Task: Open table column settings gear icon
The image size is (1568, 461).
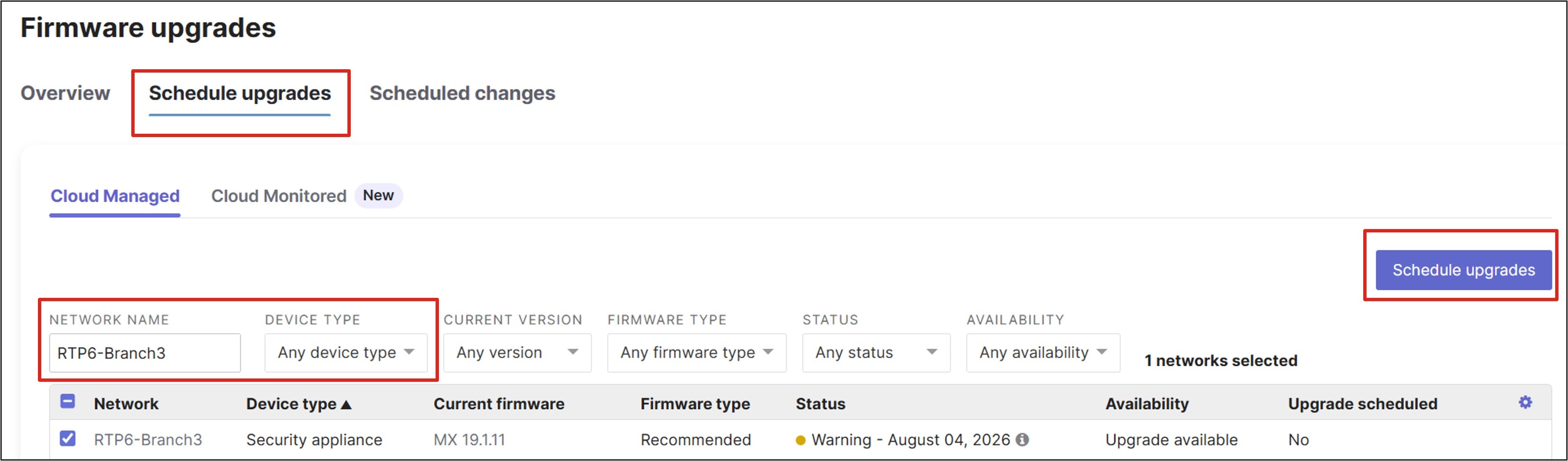Action: 1525,403
